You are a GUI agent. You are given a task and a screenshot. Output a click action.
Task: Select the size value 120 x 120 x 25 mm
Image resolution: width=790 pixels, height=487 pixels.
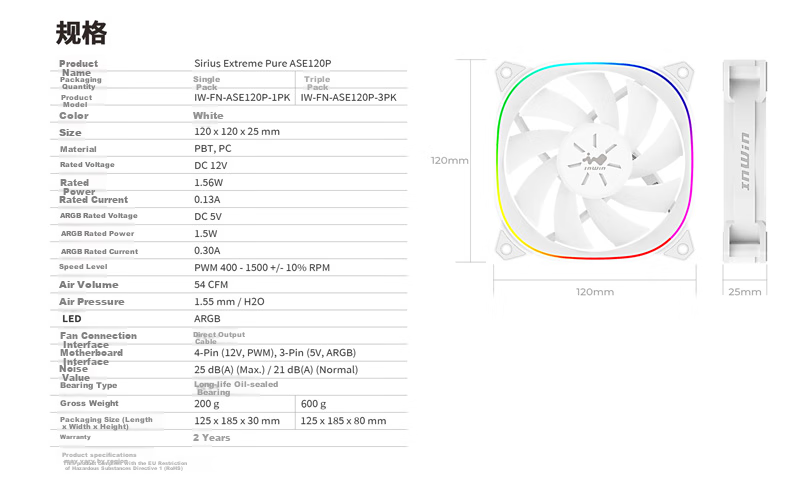tap(237, 132)
